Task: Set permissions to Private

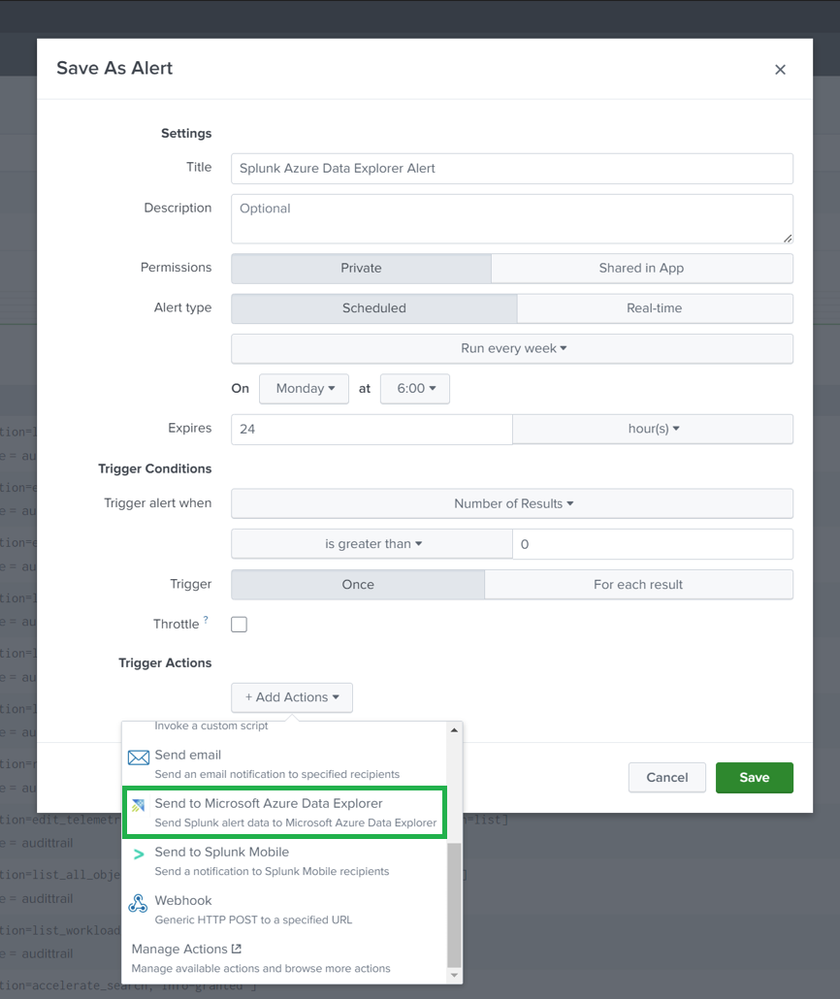Action: pyautogui.click(x=361, y=268)
